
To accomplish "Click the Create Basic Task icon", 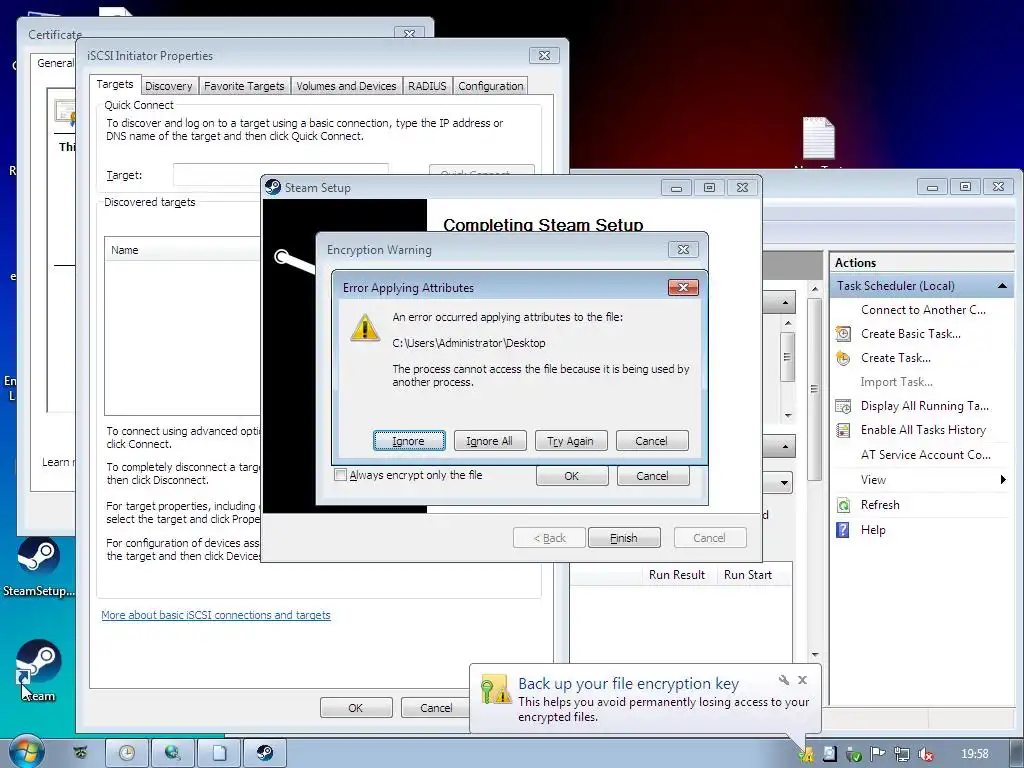I will tap(843, 334).
